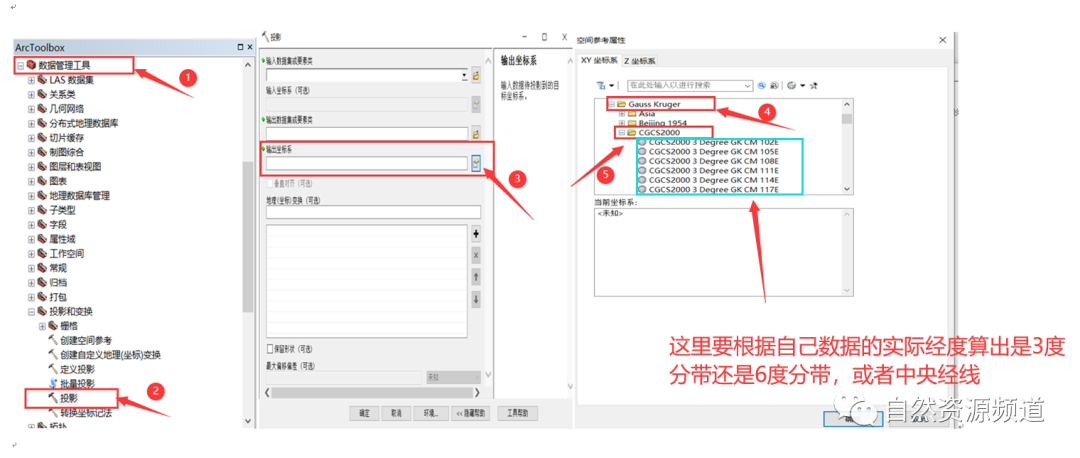Toggle the 保留形状 checkbox
The width and height of the screenshot is (1080, 458).
click(x=270, y=349)
